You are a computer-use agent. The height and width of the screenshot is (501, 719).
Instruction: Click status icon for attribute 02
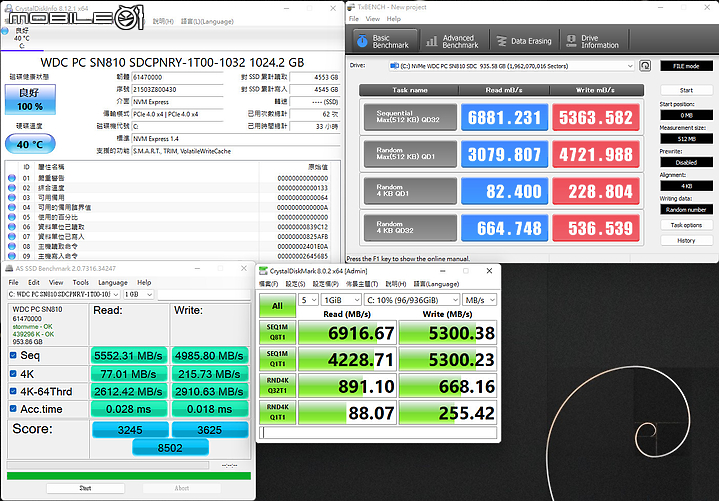tap(12, 188)
